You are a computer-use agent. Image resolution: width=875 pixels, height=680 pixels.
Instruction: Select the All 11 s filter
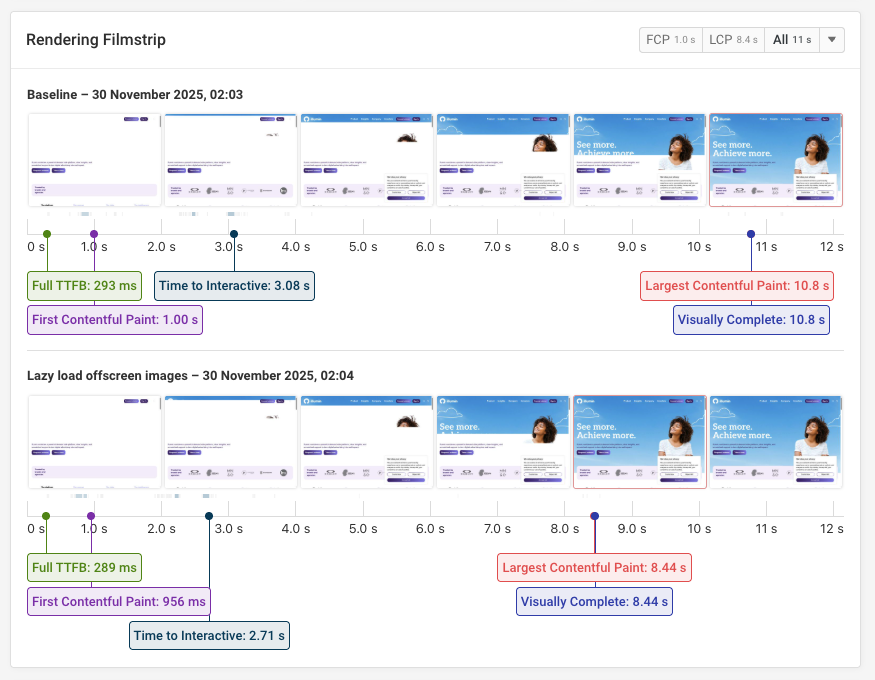[790, 40]
